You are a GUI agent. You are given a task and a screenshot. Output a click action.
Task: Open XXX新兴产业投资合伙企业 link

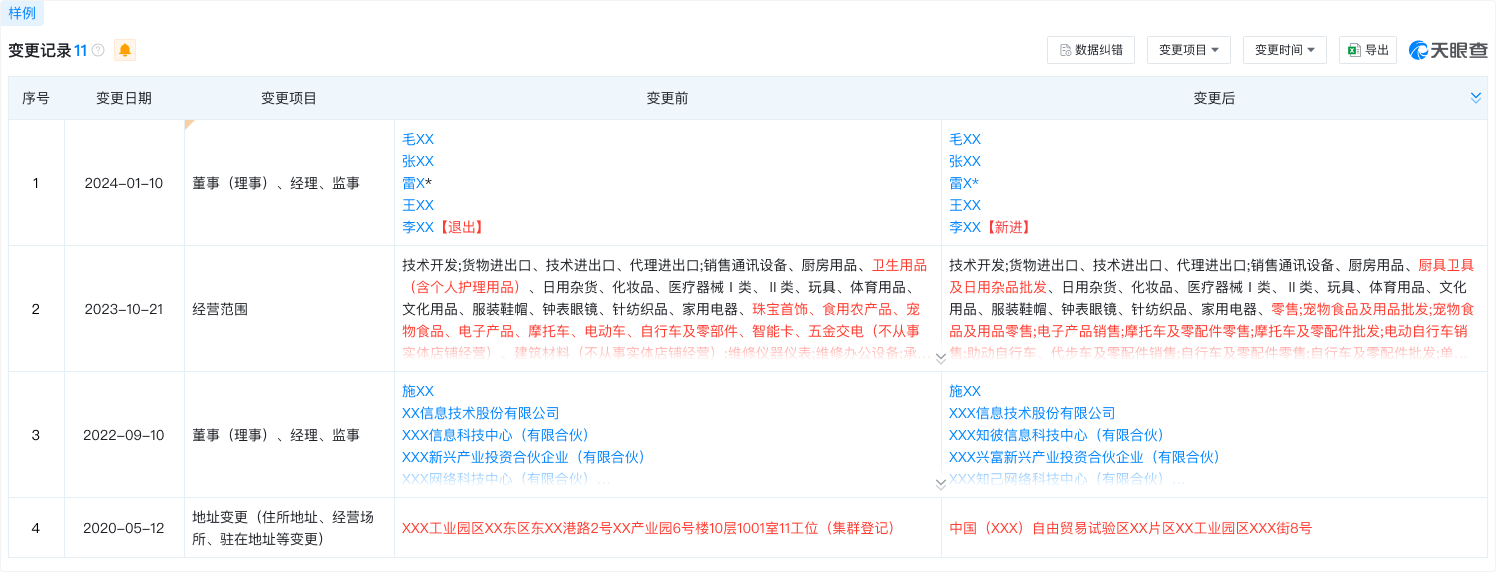tap(524, 457)
